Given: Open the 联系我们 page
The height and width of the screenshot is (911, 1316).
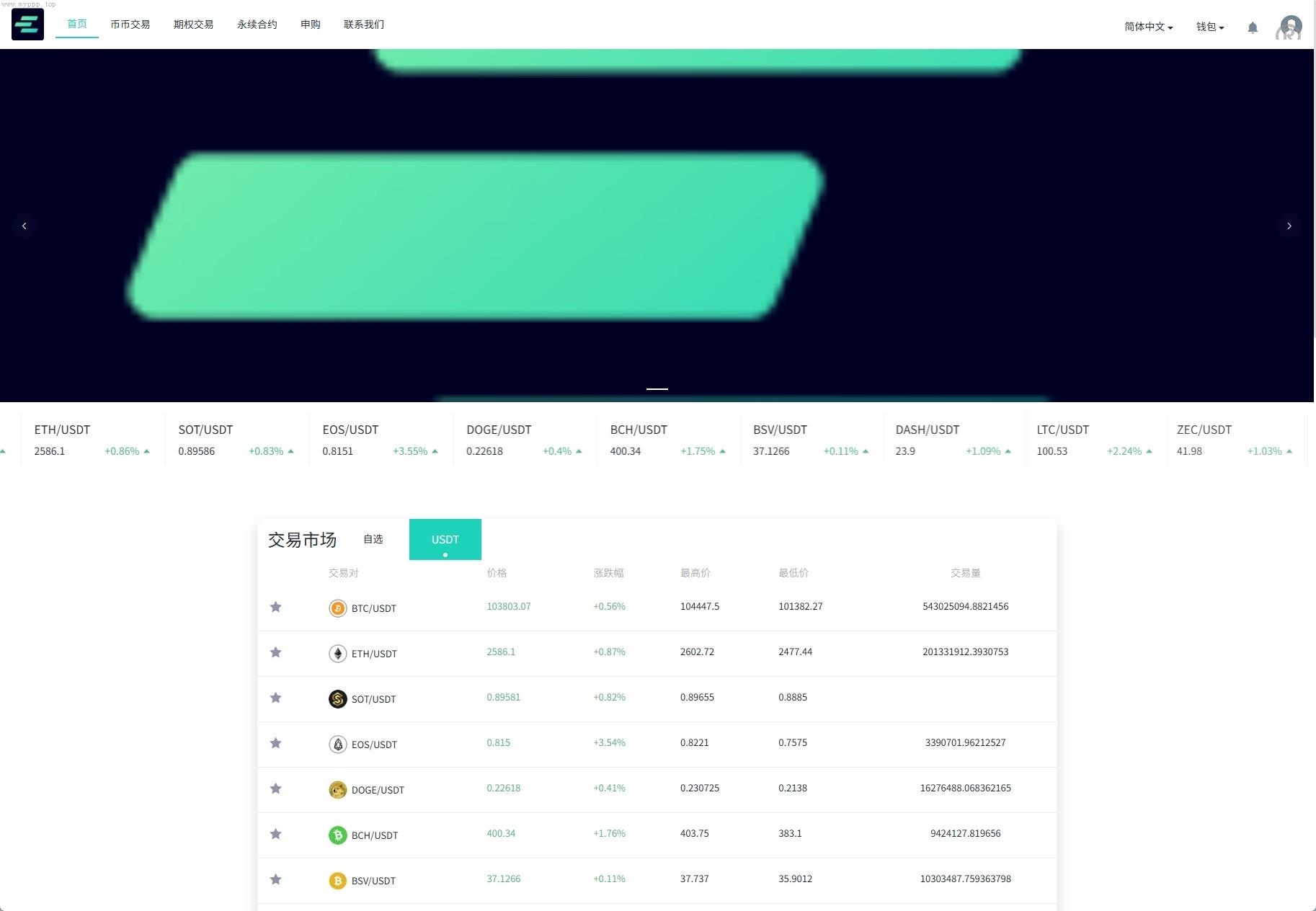Looking at the screenshot, I should (363, 24).
